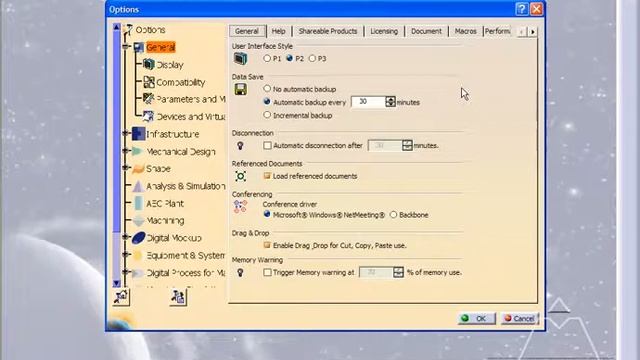Click the Conferencing icon

pos(240,207)
